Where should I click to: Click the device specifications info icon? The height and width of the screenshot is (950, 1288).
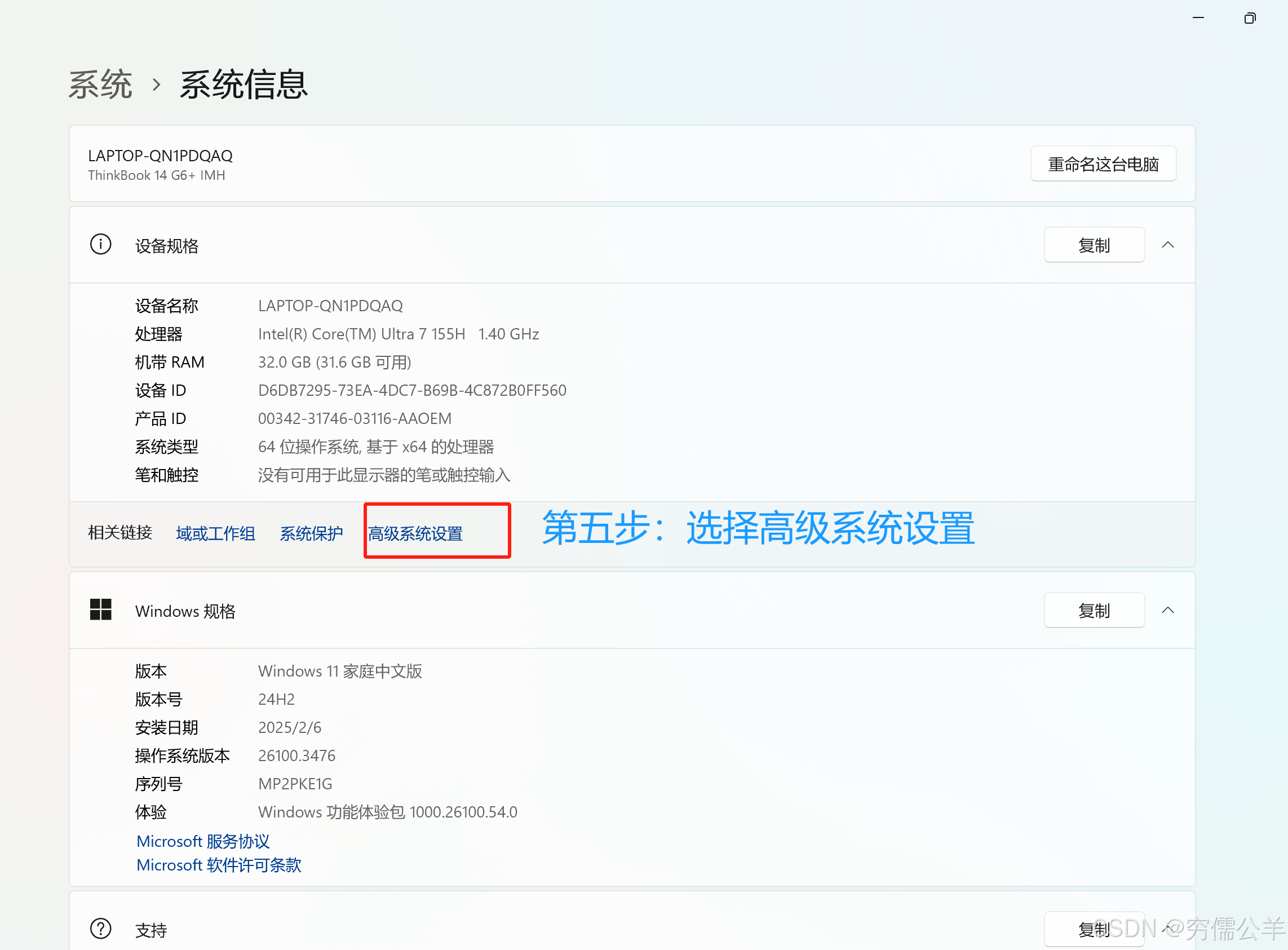tap(101, 244)
